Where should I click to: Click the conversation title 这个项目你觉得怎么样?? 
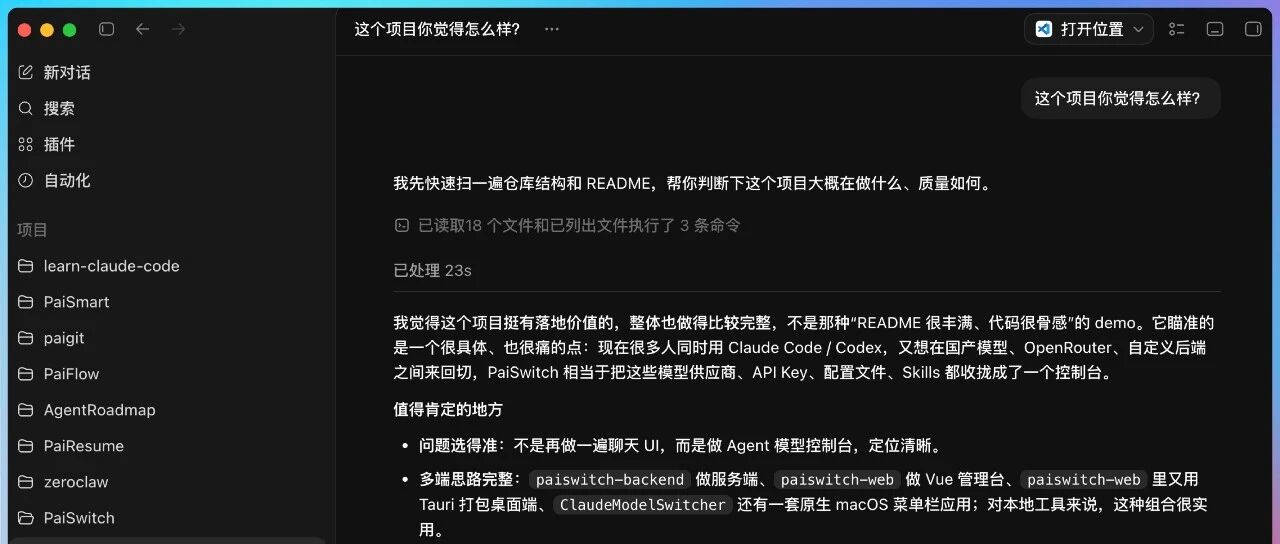tap(437, 29)
